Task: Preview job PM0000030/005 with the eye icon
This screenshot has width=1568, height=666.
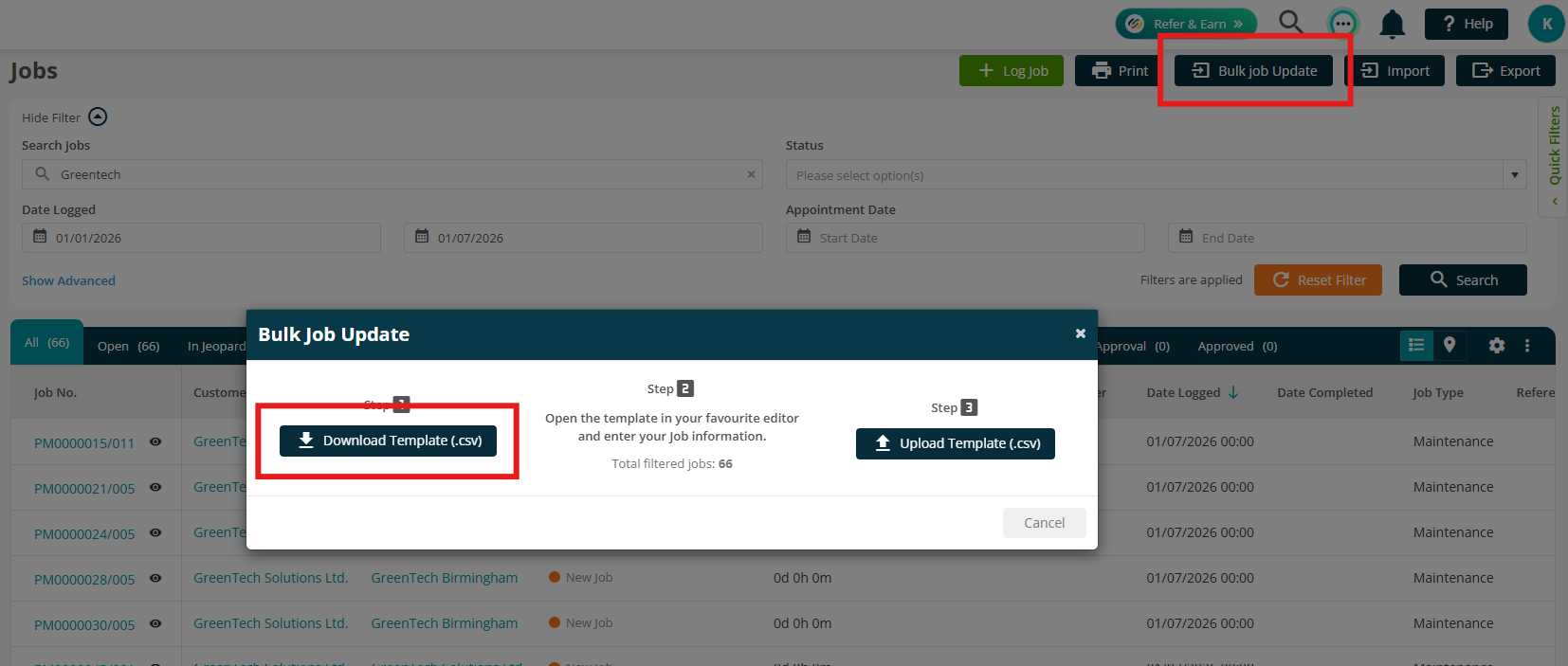Action: (x=155, y=623)
